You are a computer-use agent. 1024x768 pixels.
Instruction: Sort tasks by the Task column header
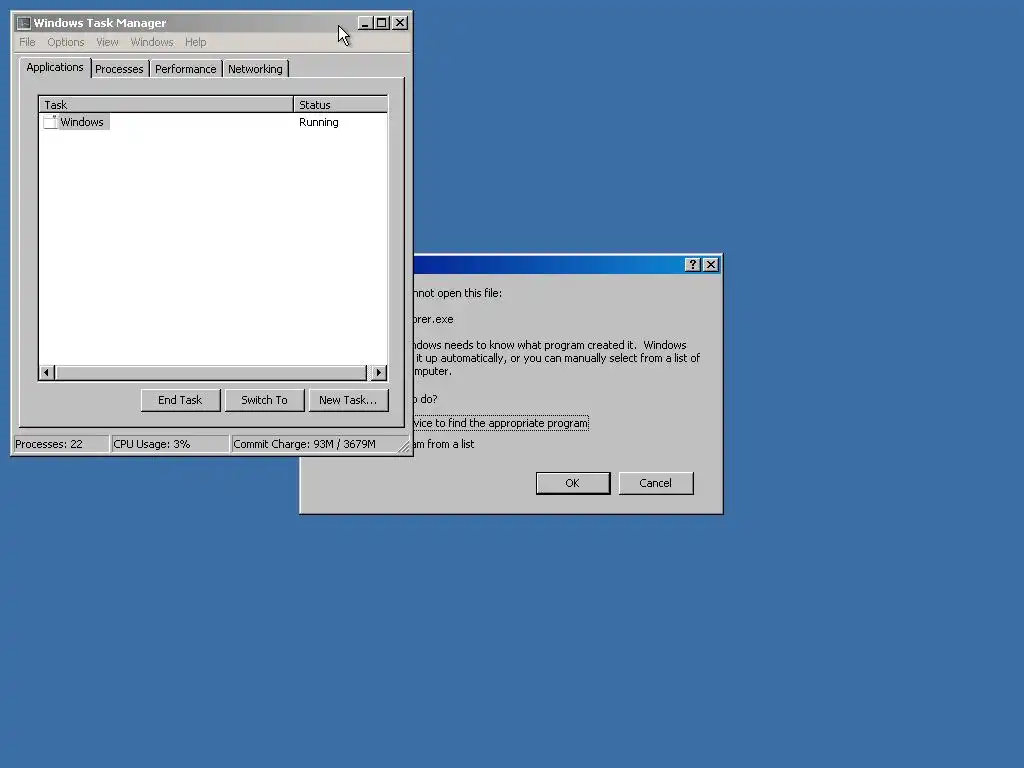(166, 104)
